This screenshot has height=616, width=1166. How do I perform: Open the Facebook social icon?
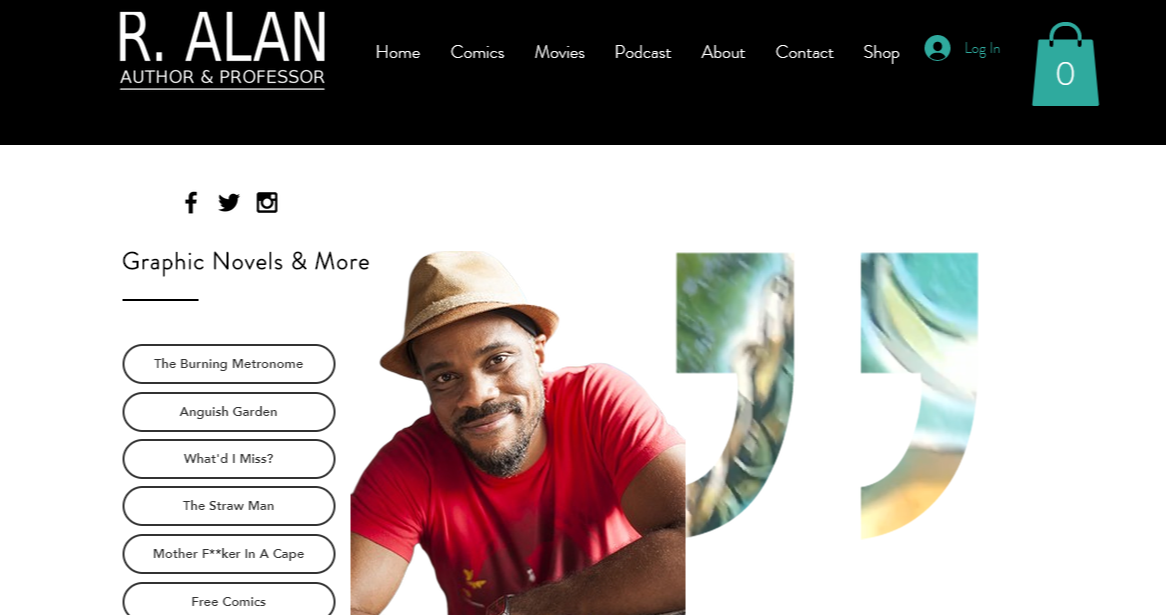coord(191,202)
